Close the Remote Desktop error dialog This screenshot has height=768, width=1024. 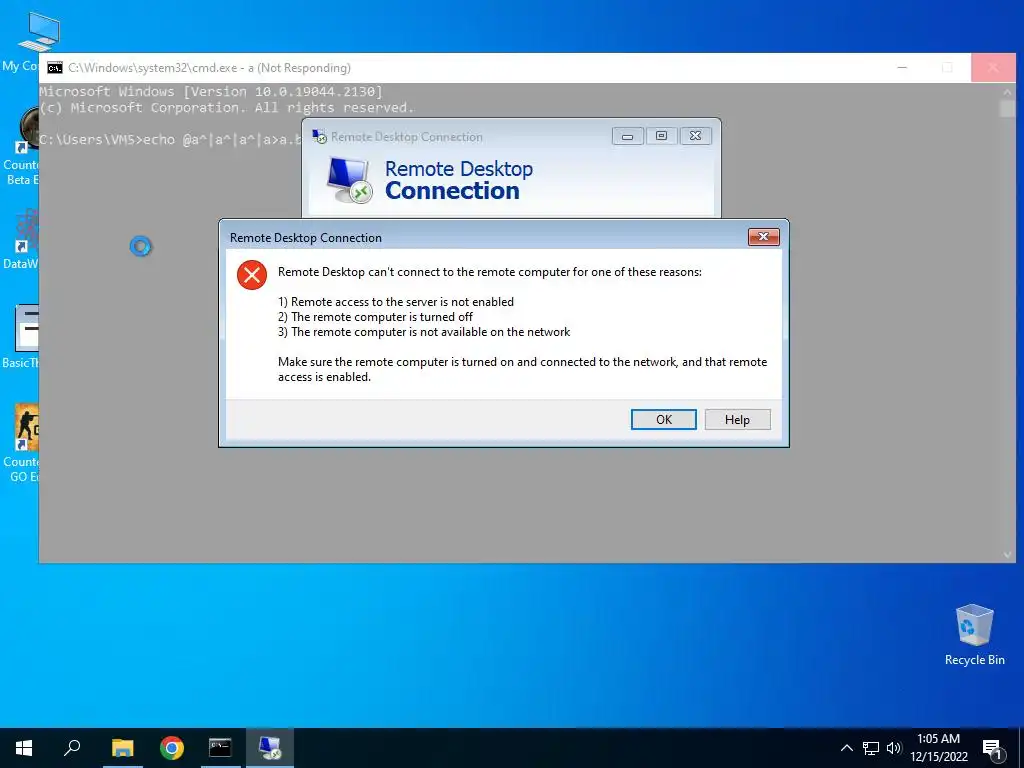pyautogui.click(x=763, y=236)
